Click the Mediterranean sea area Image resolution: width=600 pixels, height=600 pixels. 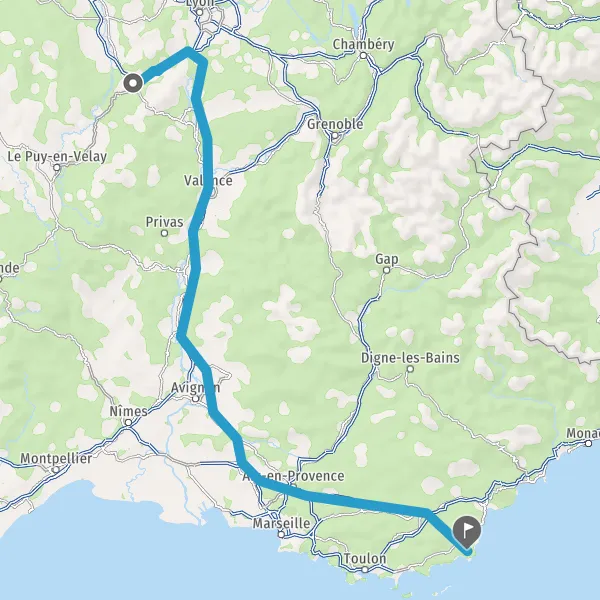coord(153,555)
